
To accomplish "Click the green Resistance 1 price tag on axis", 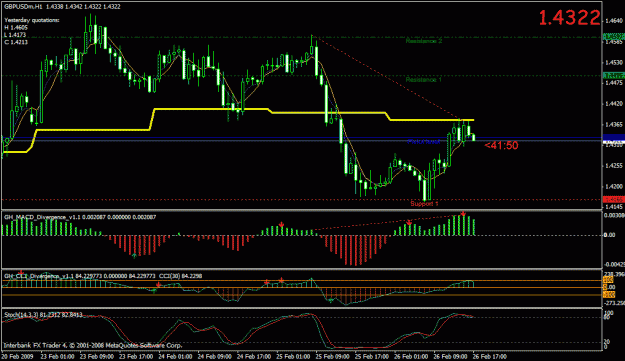I will point(613,76).
